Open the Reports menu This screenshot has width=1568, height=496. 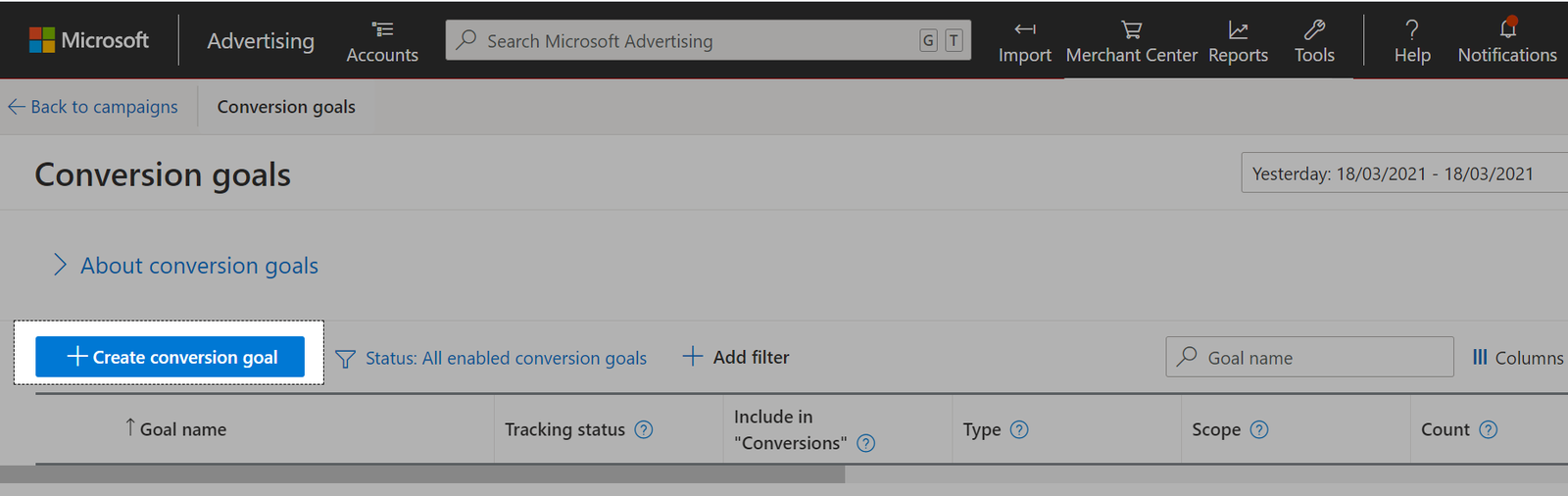1238,41
